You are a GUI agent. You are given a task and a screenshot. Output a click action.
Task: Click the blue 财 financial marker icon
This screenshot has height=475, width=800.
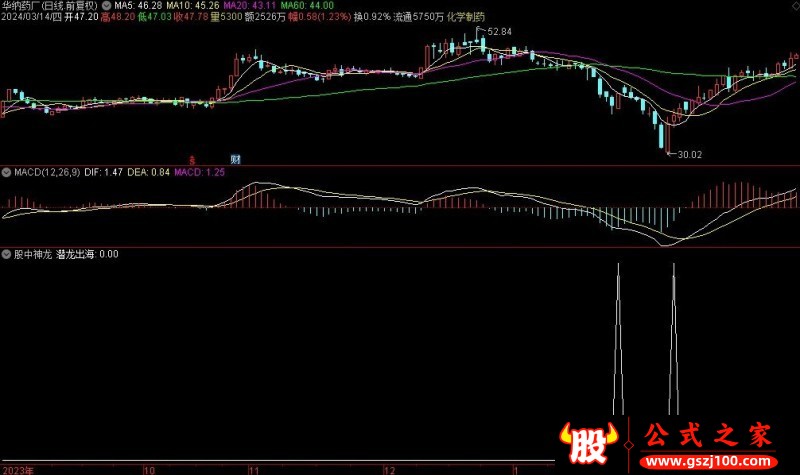(235, 159)
